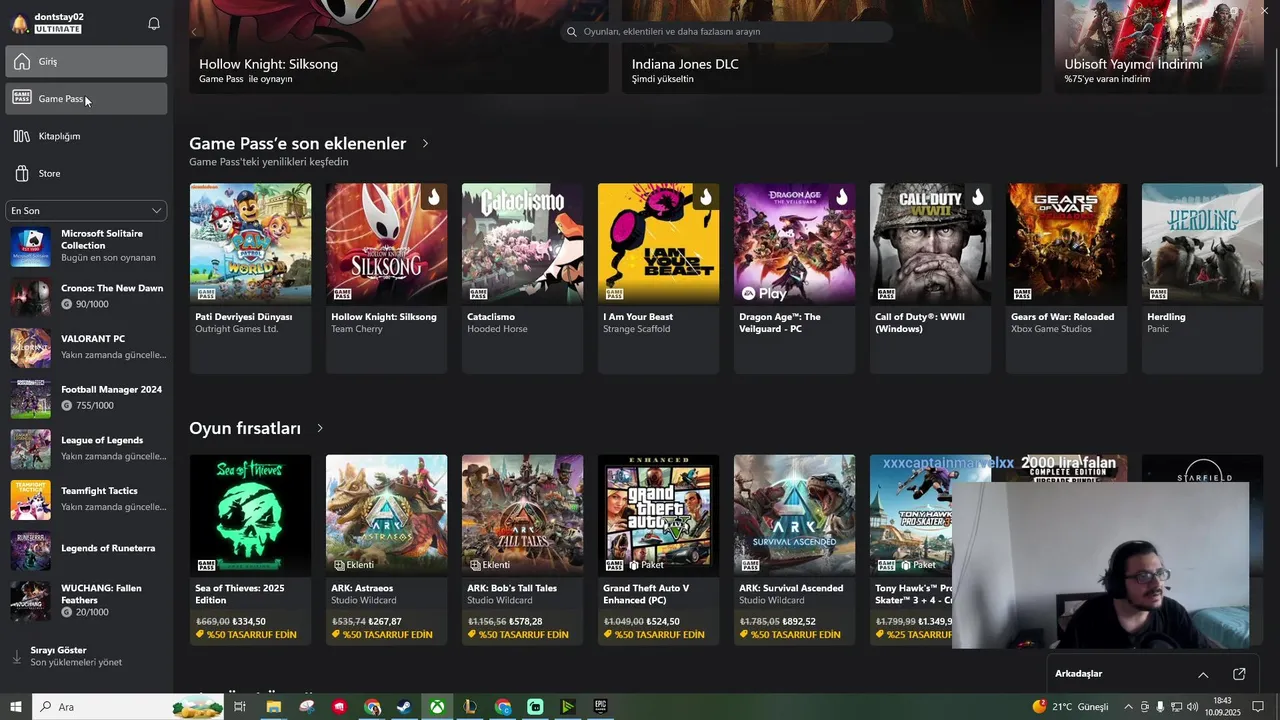The image size is (1280, 720).
Task: Open the Cataclismo game card
Action: (522, 278)
